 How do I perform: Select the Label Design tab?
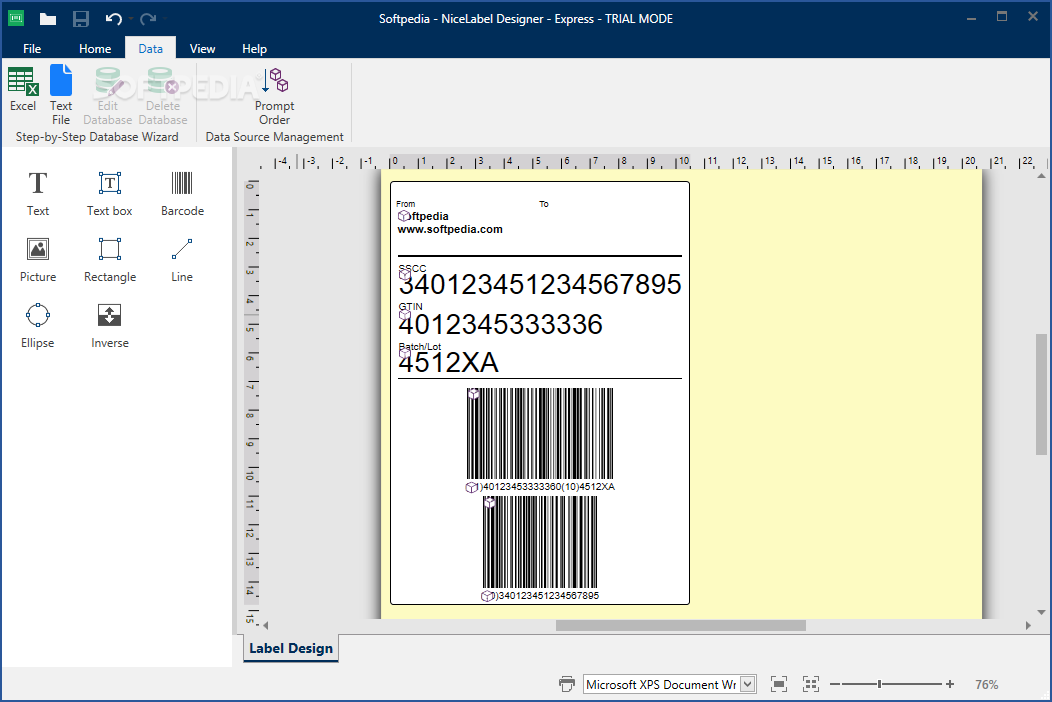(291, 648)
